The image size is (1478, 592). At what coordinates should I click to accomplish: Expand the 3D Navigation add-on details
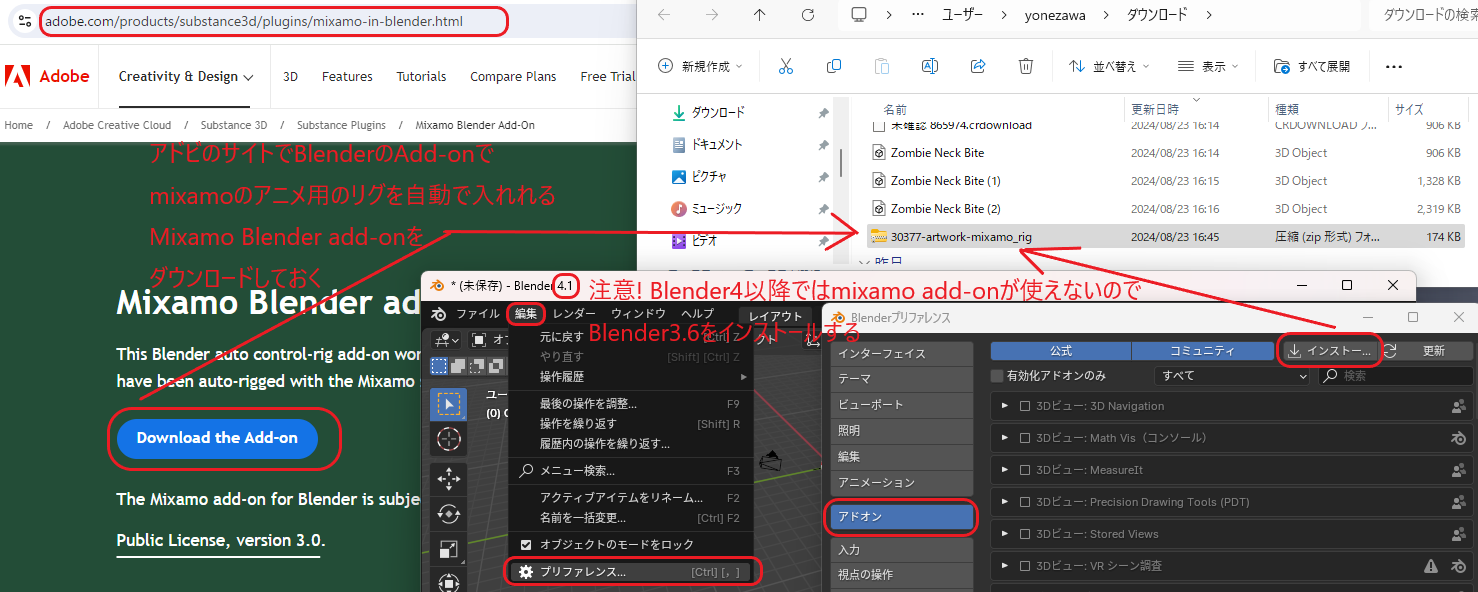pos(1004,406)
